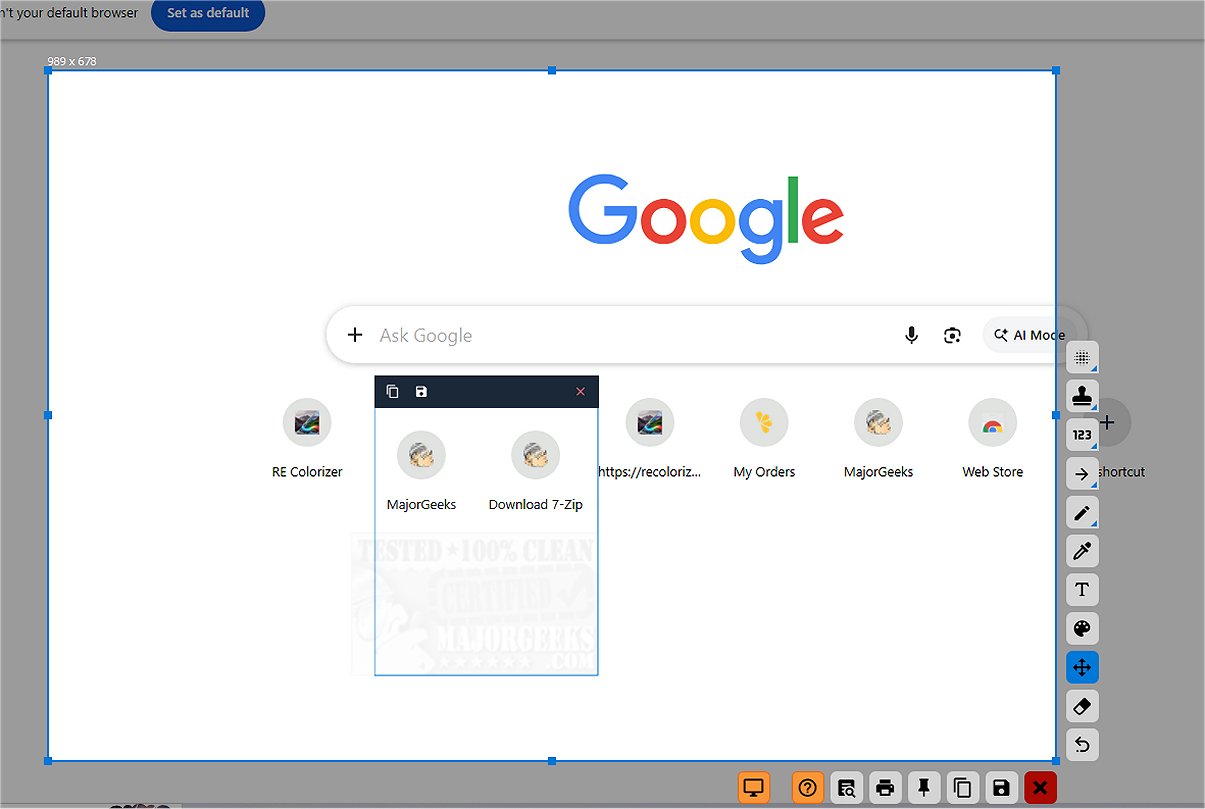The height and width of the screenshot is (809, 1205).
Task: Toggle the move selection tool
Action: (x=1082, y=668)
